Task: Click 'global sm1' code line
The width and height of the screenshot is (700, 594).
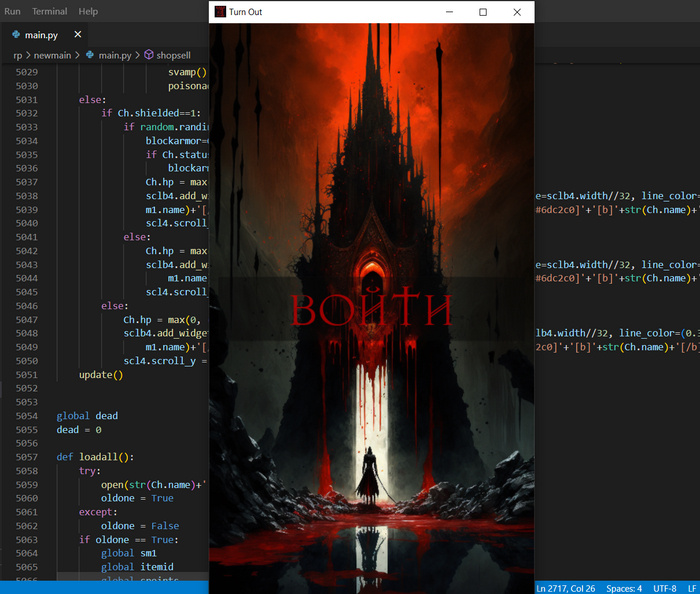Action: 129,553
